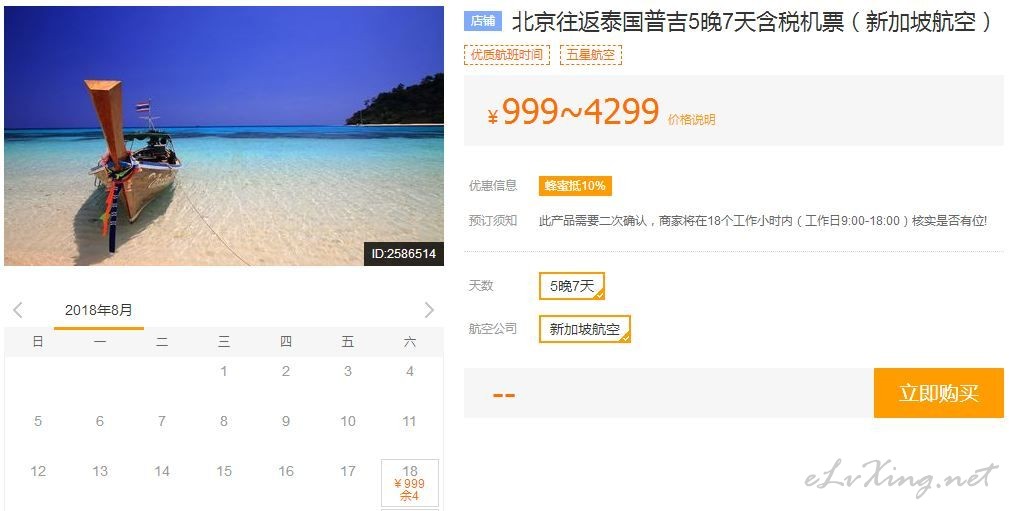Select August 18 priced ¥999
Image resolution: width=1009 pixels, height=511 pixels.
point(410,483)
